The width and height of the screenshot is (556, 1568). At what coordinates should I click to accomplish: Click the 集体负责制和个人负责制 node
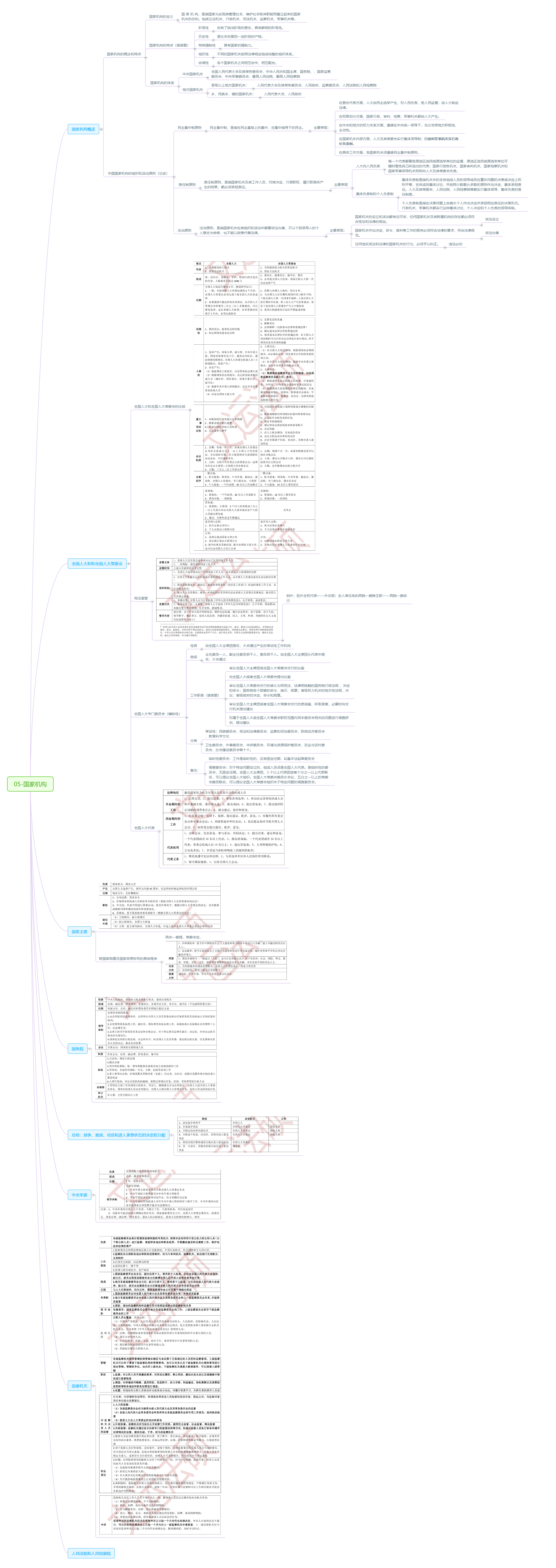(374, 194)
